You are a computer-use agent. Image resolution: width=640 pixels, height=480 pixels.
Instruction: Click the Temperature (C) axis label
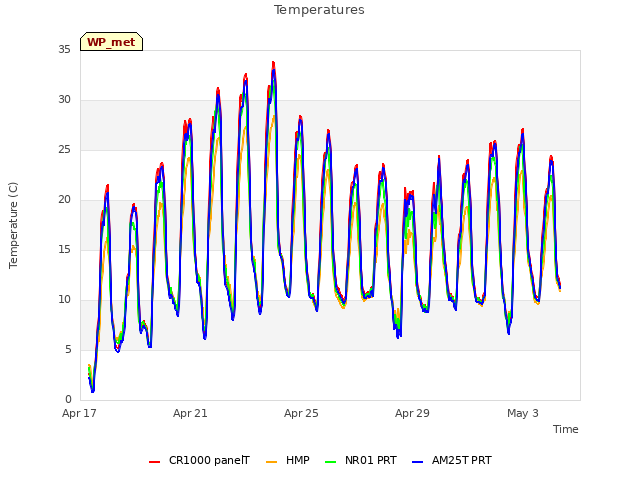coord(13,225)
